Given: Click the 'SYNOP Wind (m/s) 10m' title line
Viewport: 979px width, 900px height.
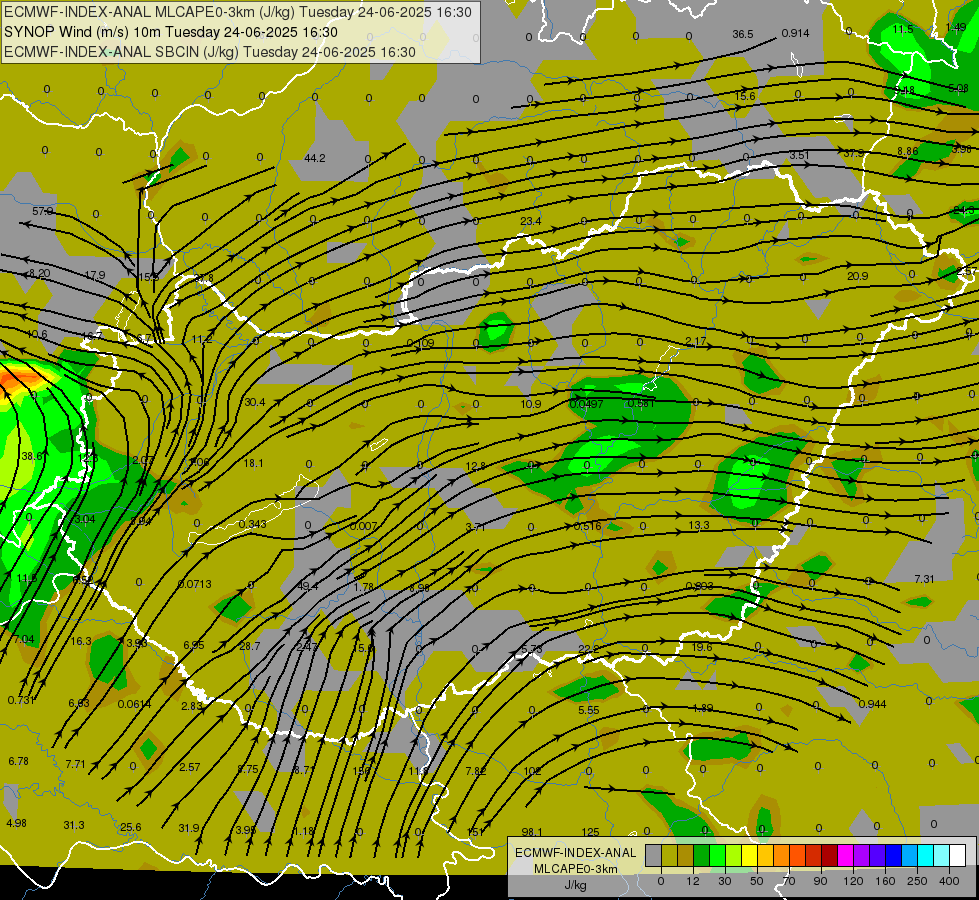Looking at the screenshot, I should 171,32.
